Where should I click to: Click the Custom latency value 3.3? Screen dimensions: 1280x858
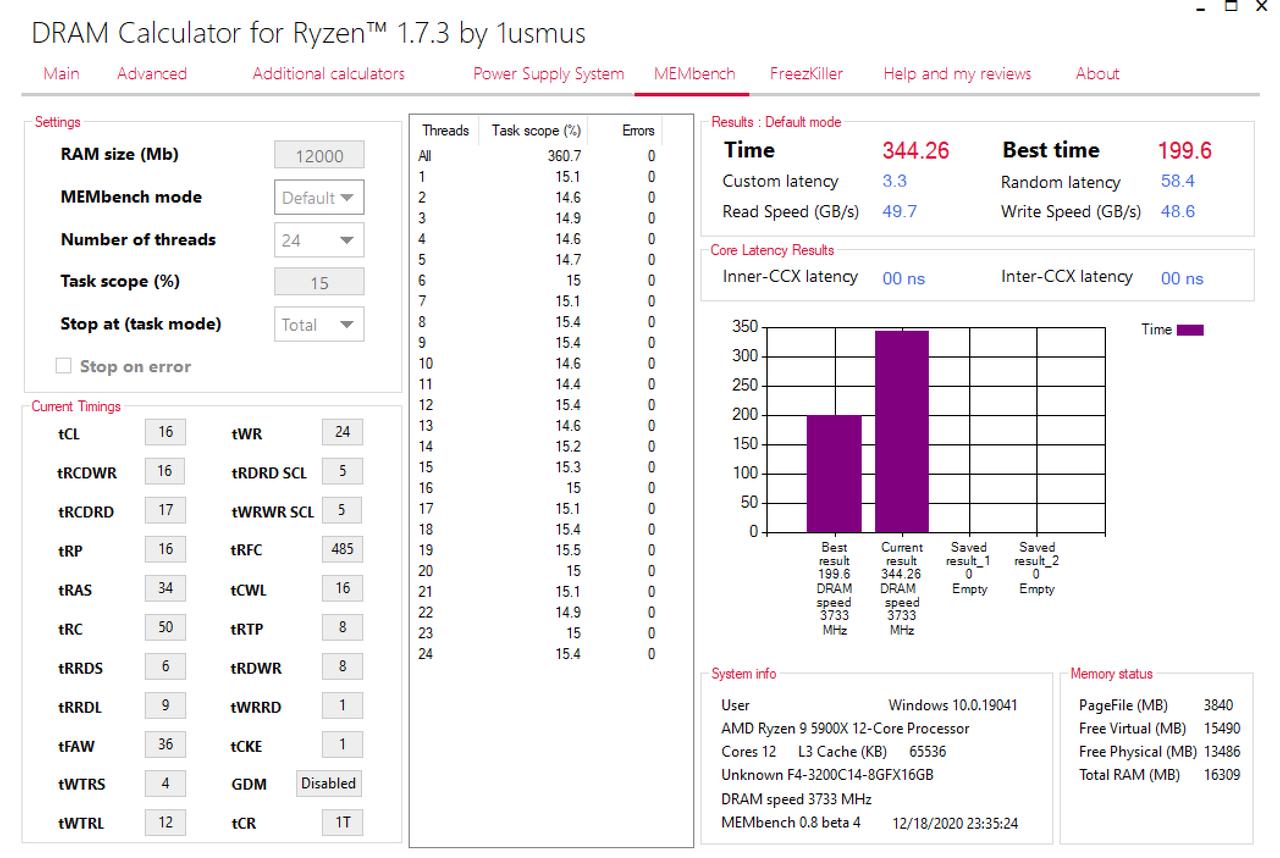(894, 181)
